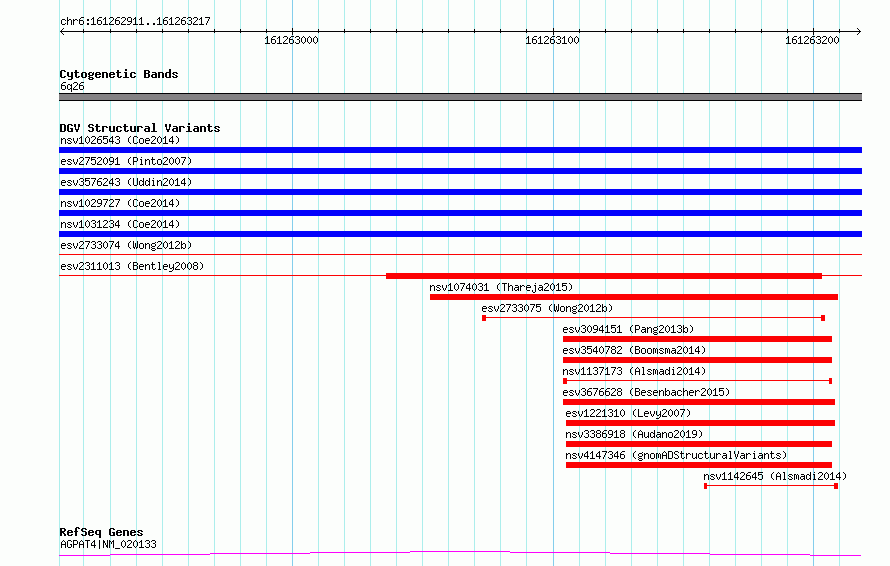Open variant esv2752091 (Pinto2007) label

(x=126, y=161)
